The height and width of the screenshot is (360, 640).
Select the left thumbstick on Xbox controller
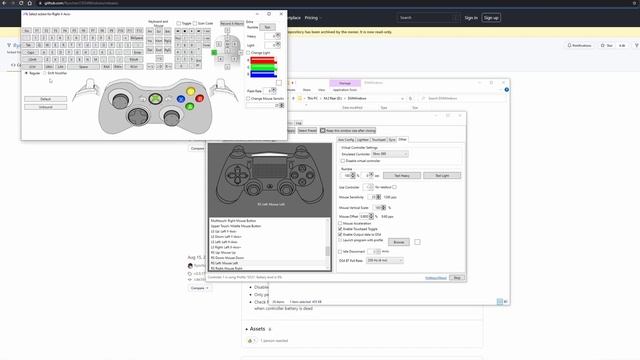[x=120, y=101]
